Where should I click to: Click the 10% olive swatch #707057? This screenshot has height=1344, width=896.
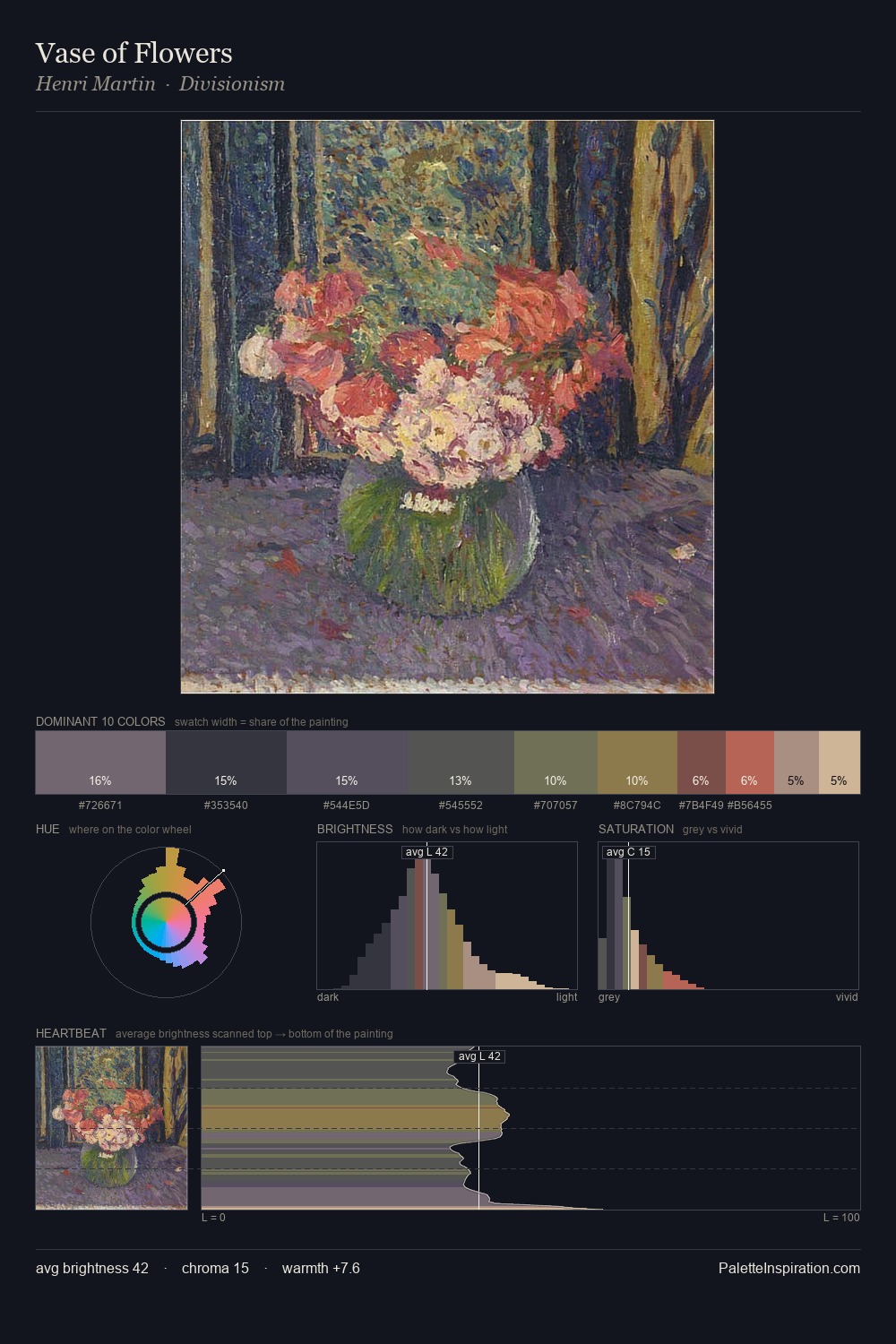(556, 762)
